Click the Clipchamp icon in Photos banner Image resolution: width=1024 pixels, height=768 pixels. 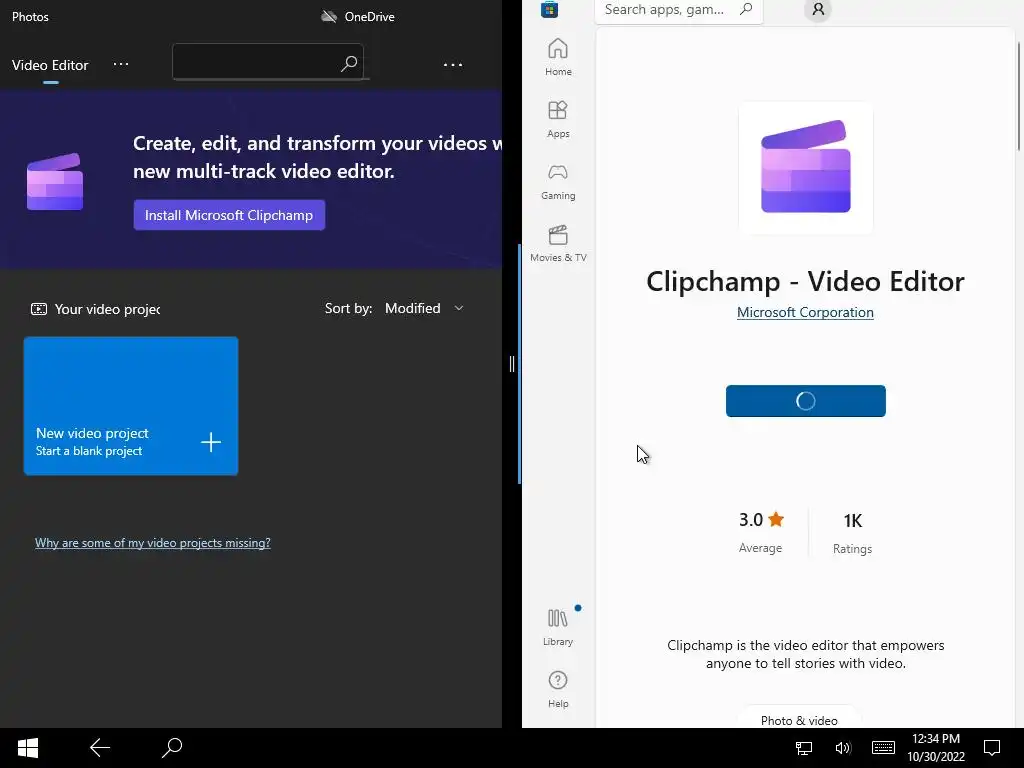[55, 182]
